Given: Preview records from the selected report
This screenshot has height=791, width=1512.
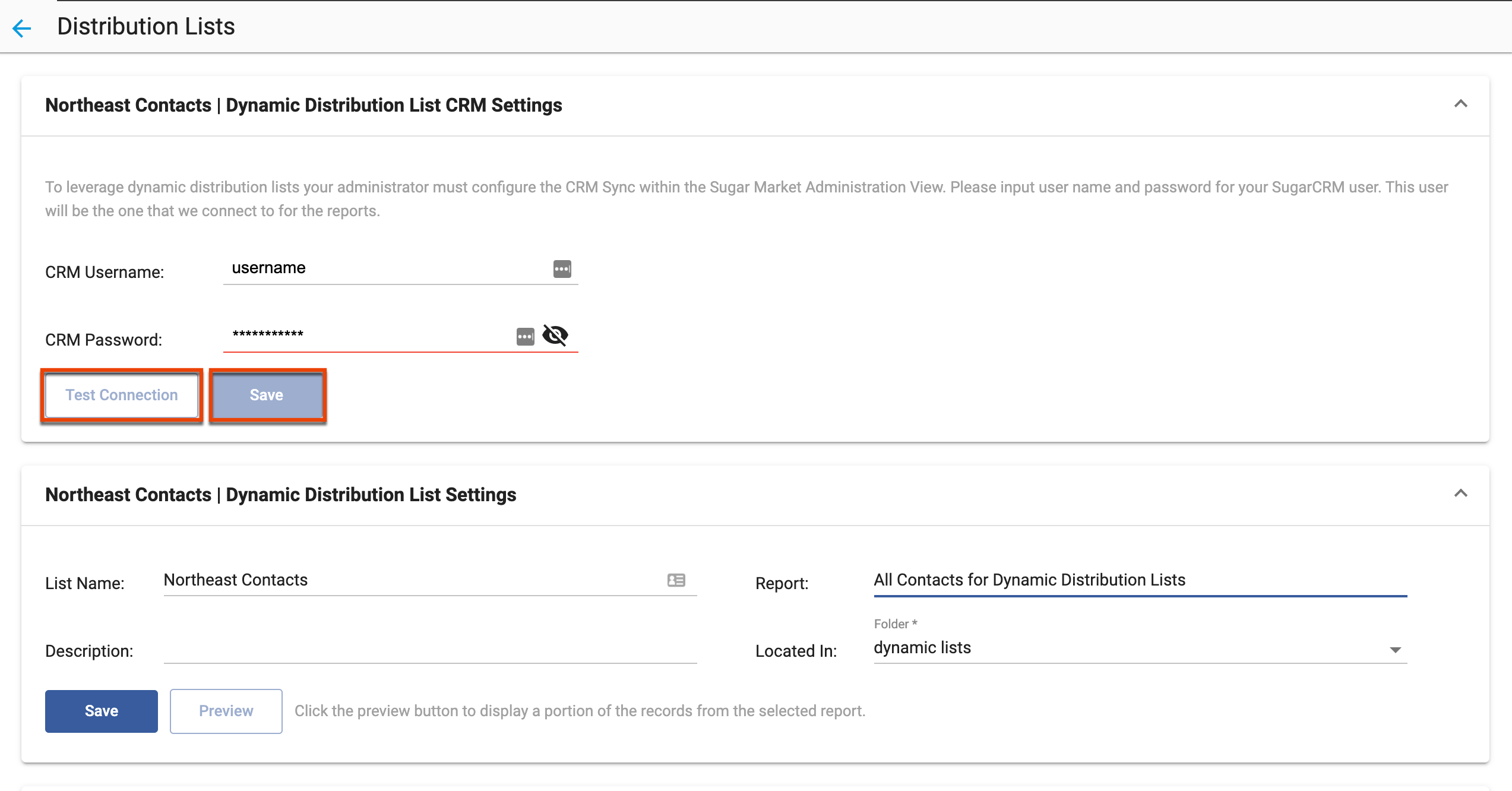Looking at the screenshot, I should coord(226,711).
